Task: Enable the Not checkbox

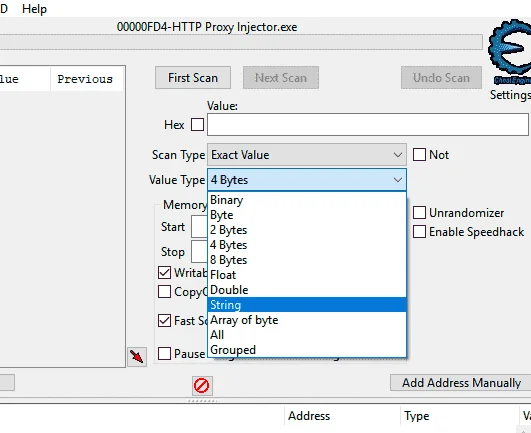Action: click(419, 155)
